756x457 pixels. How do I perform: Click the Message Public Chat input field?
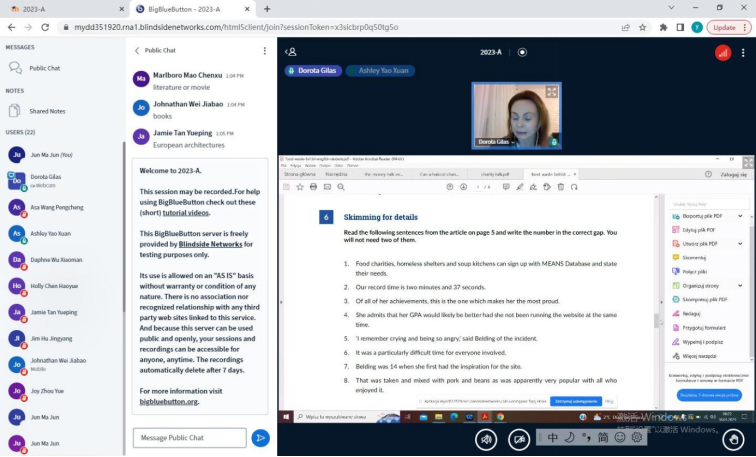(189, 437)
